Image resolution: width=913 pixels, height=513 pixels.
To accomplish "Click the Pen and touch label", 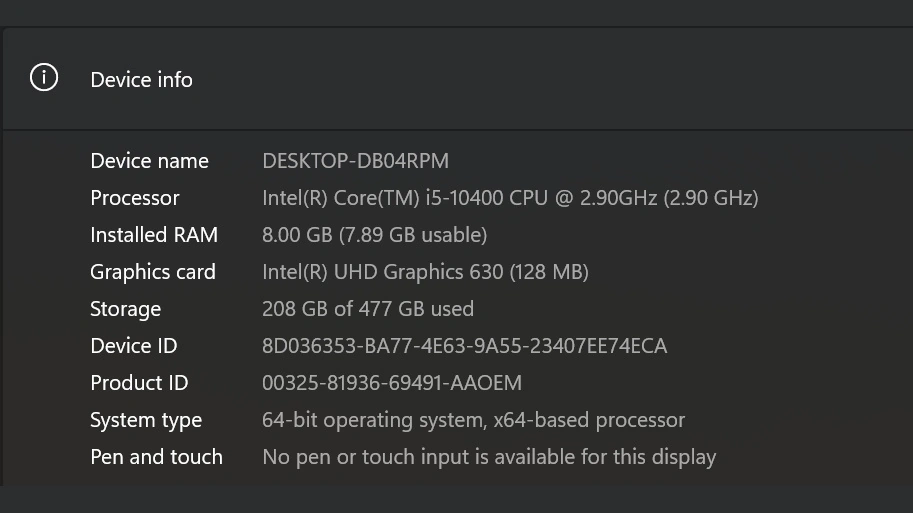I will click(x=156, y=457).
